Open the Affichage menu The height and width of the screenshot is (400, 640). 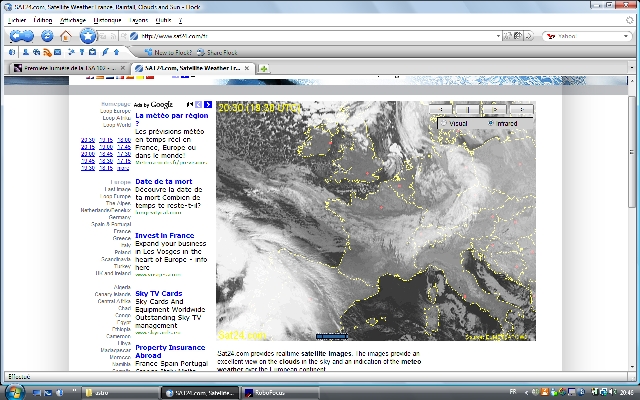click(x=73, y=20)
